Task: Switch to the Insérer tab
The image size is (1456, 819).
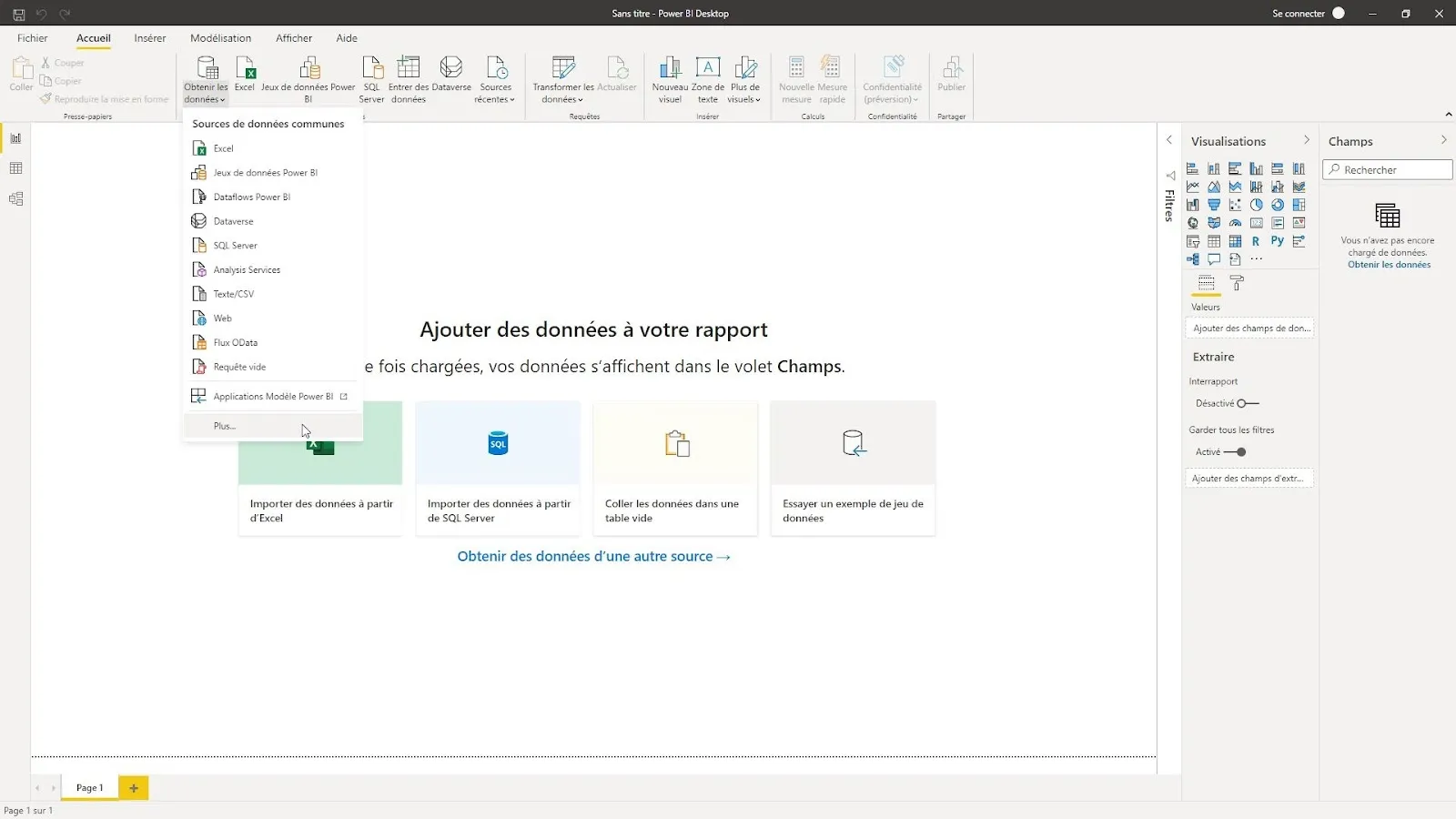Action: 150,38
